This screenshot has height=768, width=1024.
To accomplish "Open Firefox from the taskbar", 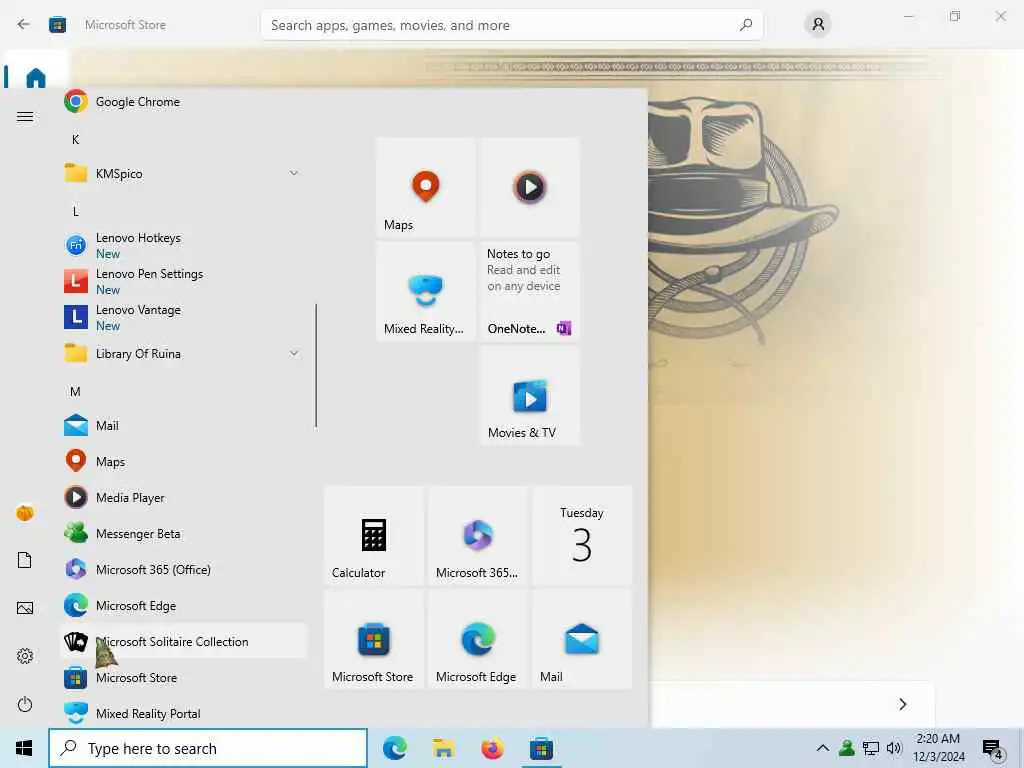I will 492,748.
